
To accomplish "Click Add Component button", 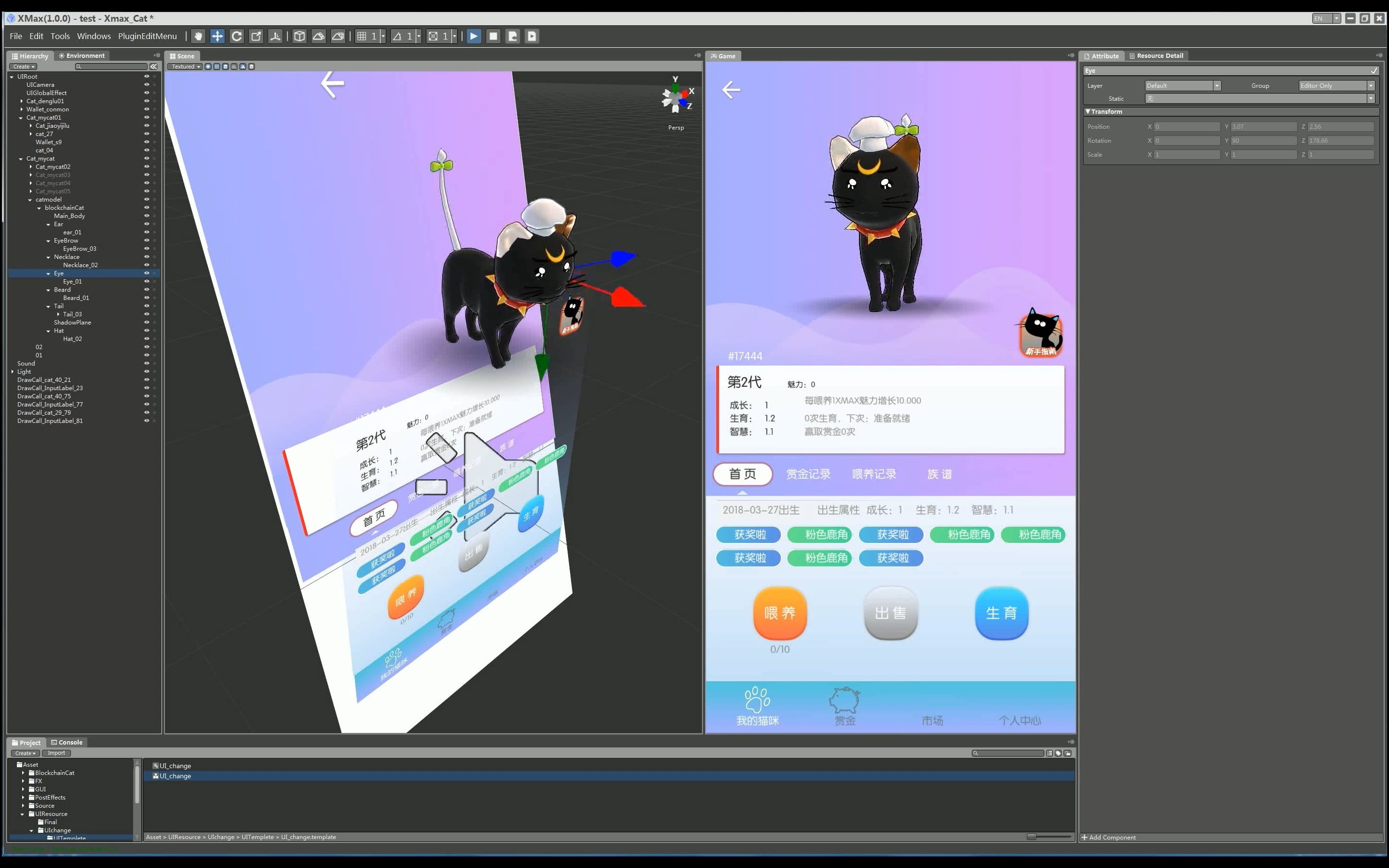I will 1109,838.
